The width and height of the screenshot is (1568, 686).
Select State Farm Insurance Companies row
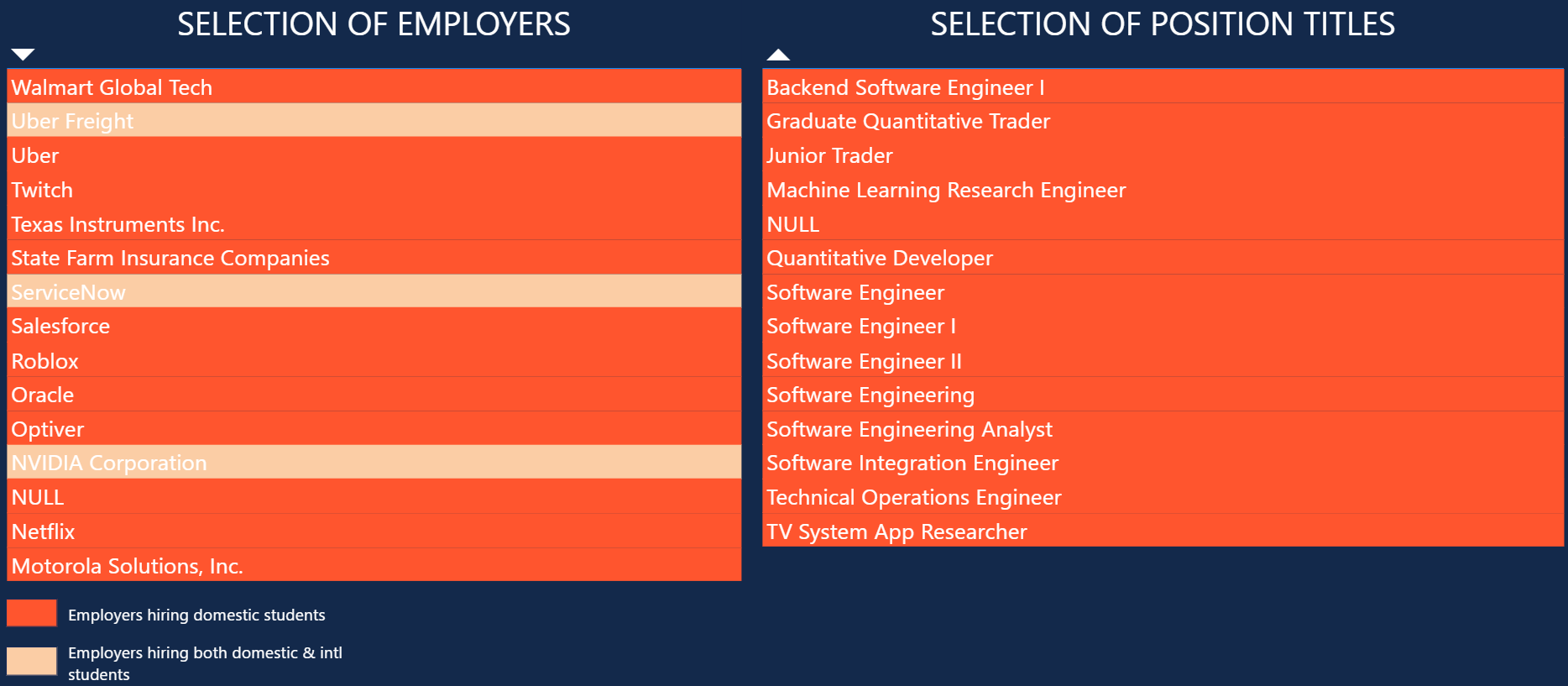[374, 257]
